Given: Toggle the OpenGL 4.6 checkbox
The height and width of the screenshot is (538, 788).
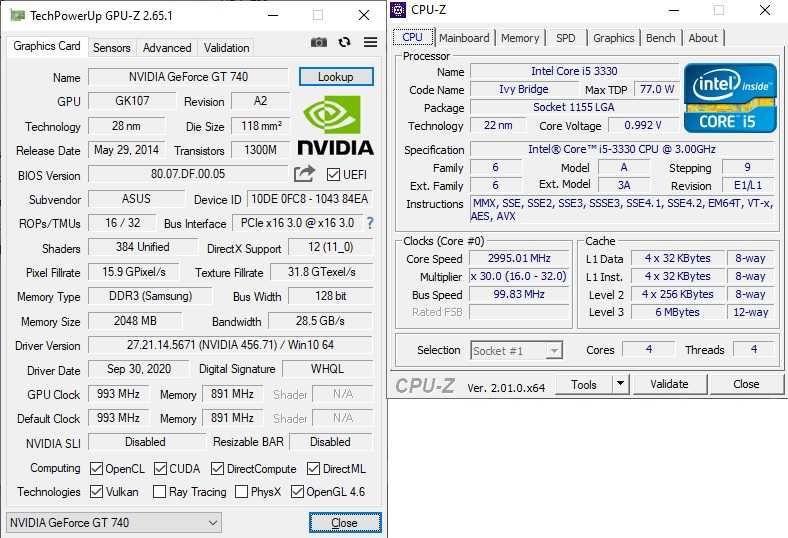Looking at the screenshot, I should (298, 491).
